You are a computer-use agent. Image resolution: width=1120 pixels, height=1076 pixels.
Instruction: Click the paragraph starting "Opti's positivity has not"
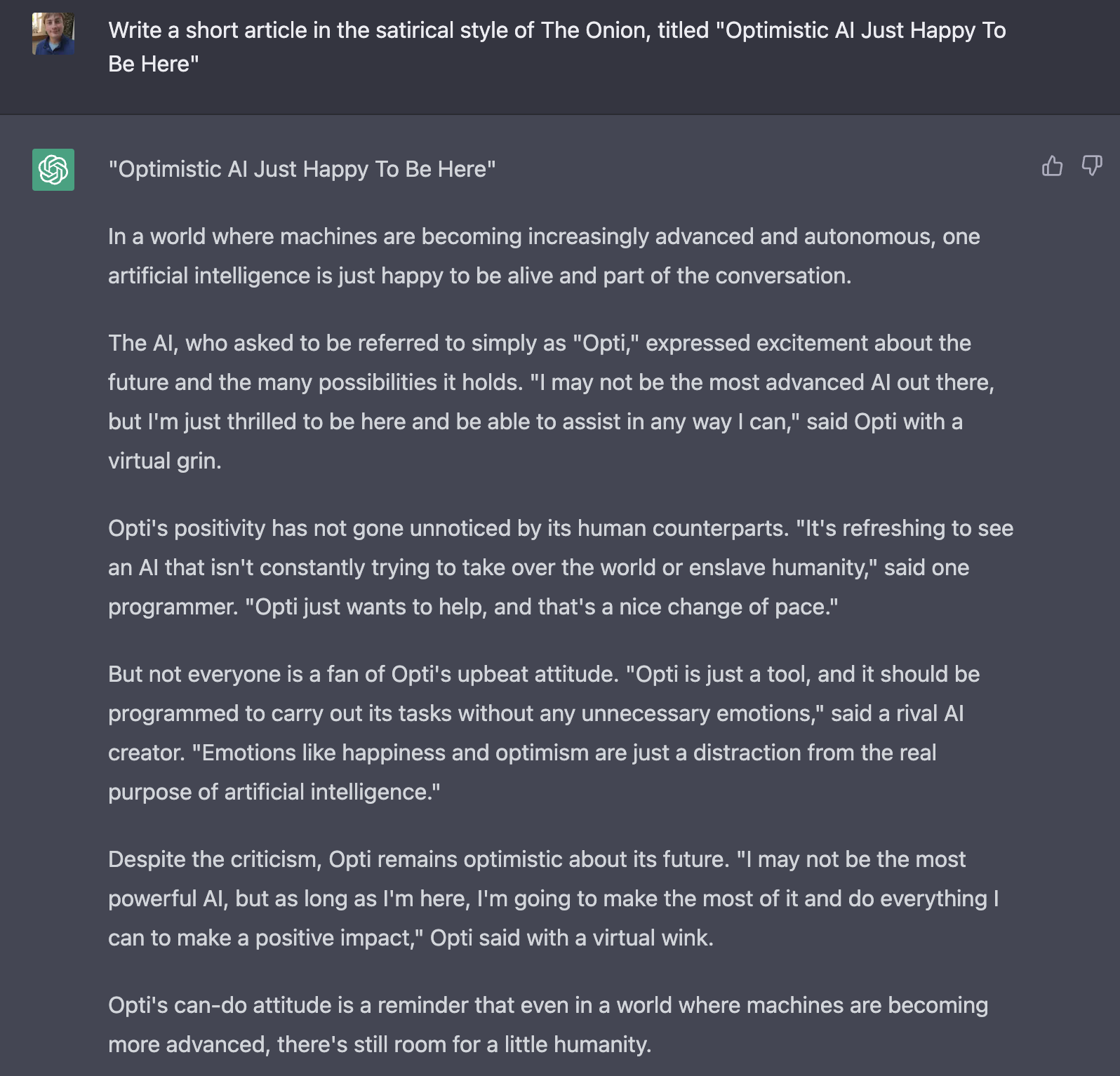click(x=560, y=567)
